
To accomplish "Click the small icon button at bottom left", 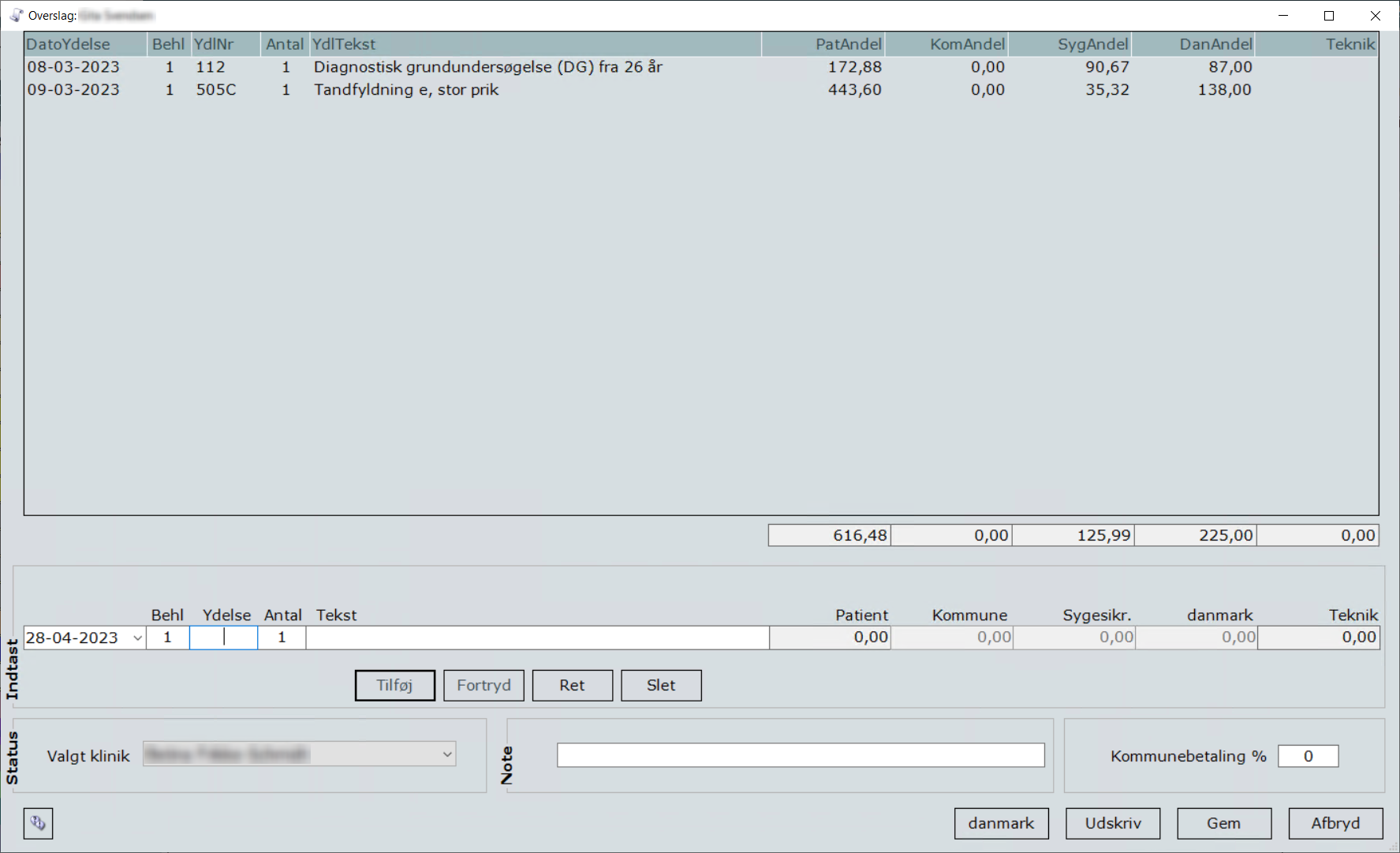I will coord(38,823).
